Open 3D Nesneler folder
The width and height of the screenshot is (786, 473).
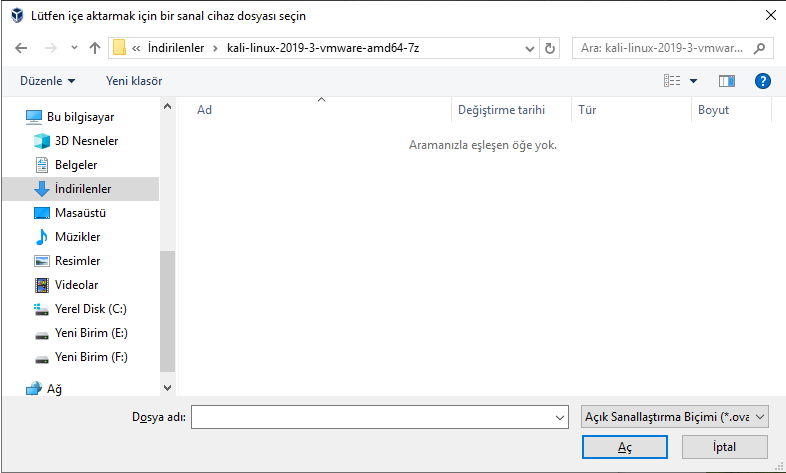[x=86, y=141]
